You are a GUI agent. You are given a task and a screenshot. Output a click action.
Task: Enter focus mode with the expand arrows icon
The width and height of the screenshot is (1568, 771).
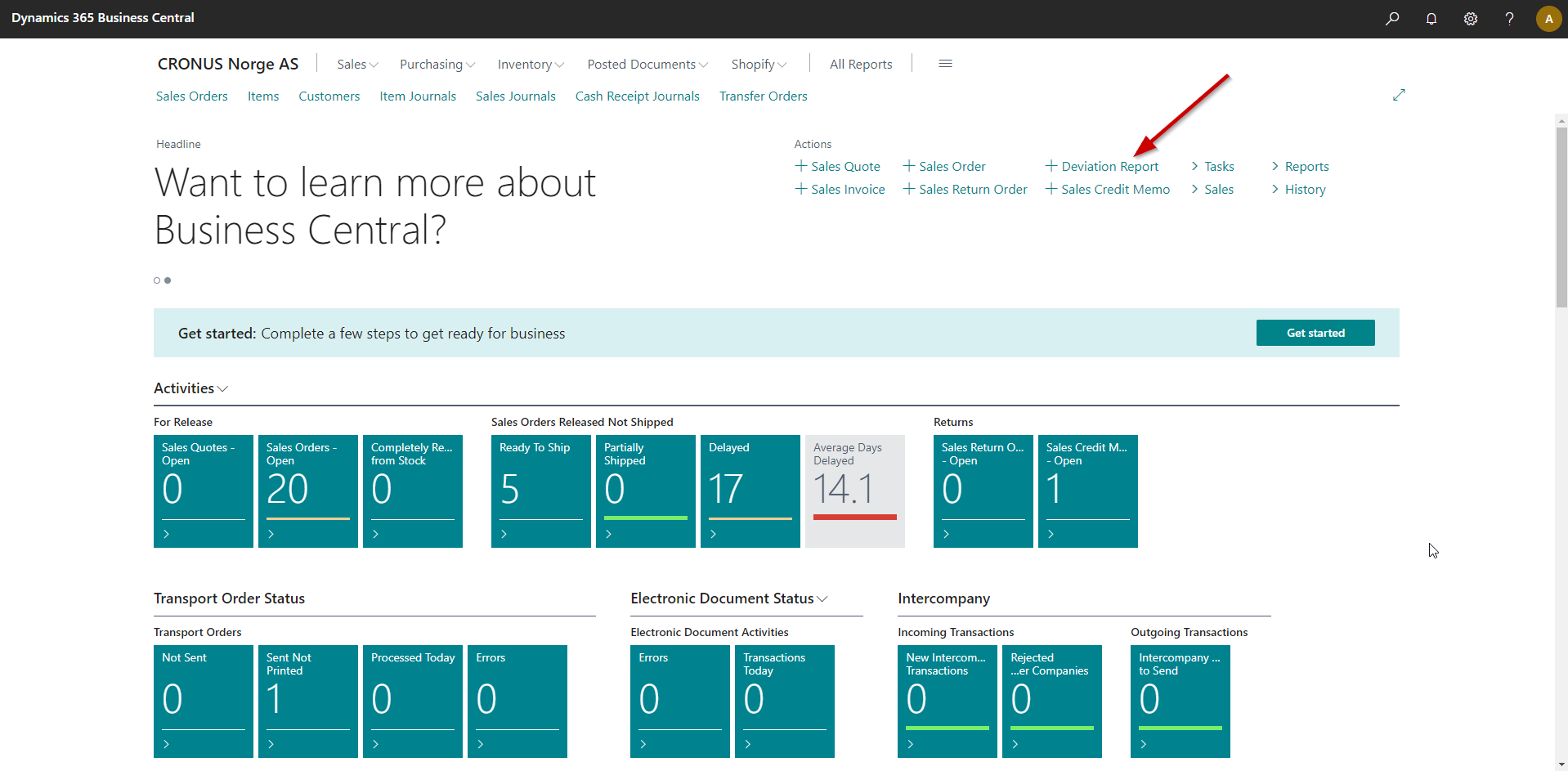pos(1399,95)
